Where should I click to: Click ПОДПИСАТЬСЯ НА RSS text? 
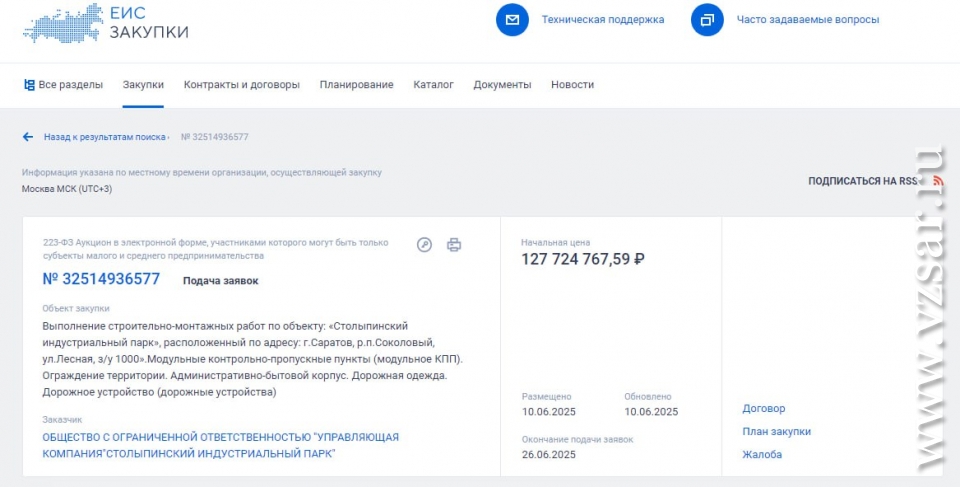(863, 181)
